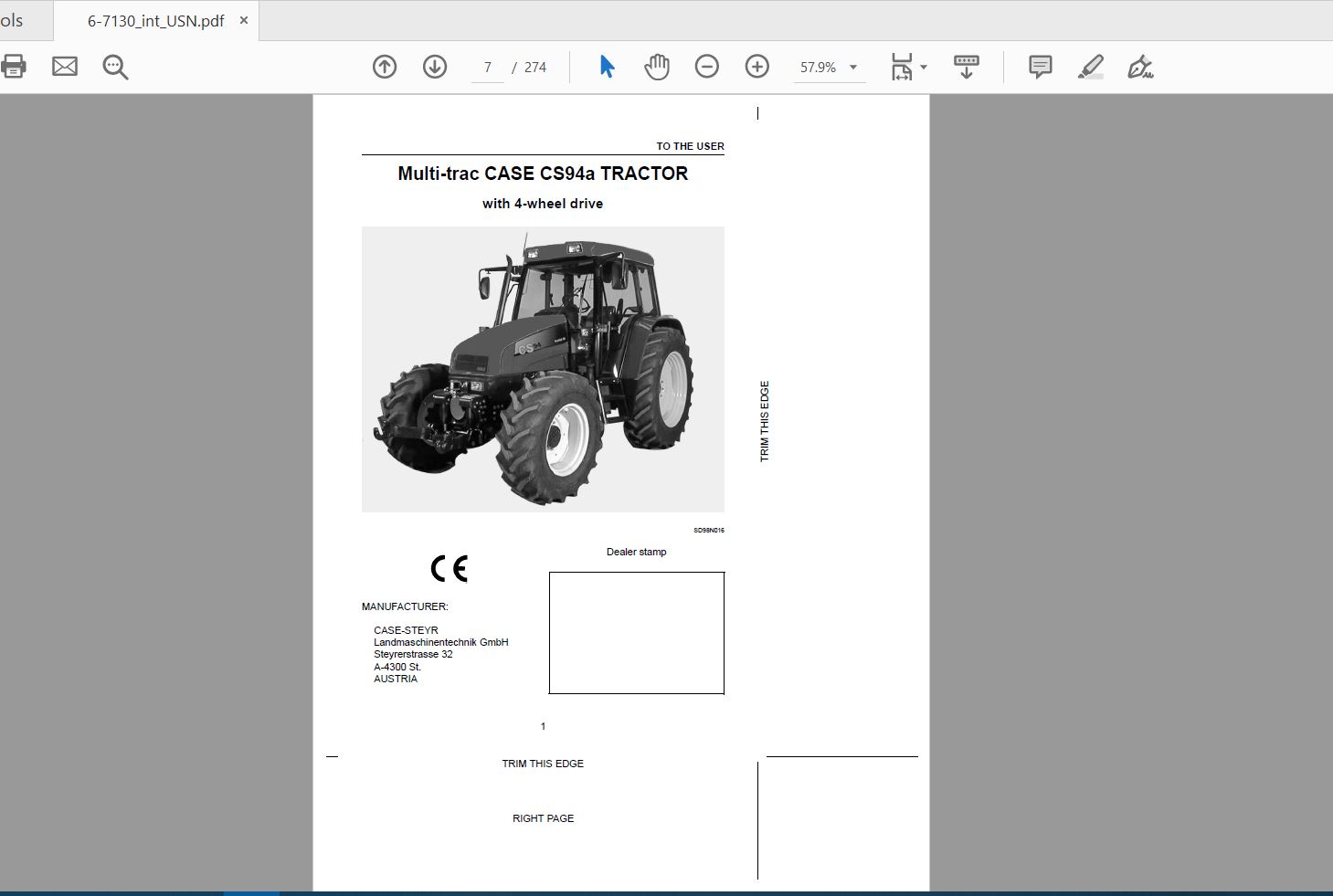Expand the page fit options arrow

tap(924, 67)
